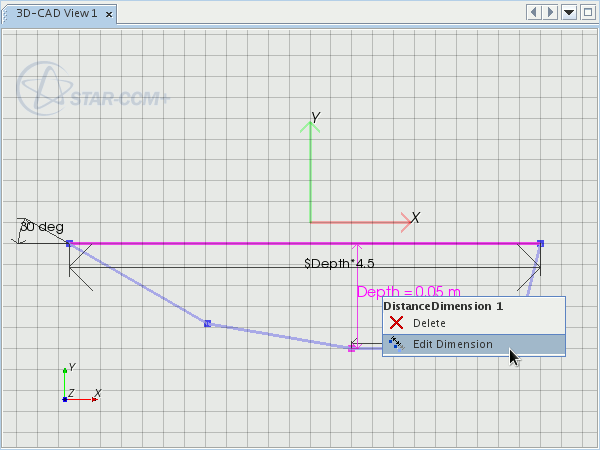Choose Edit Dimension from the context menu

click(x=474, y=344)
